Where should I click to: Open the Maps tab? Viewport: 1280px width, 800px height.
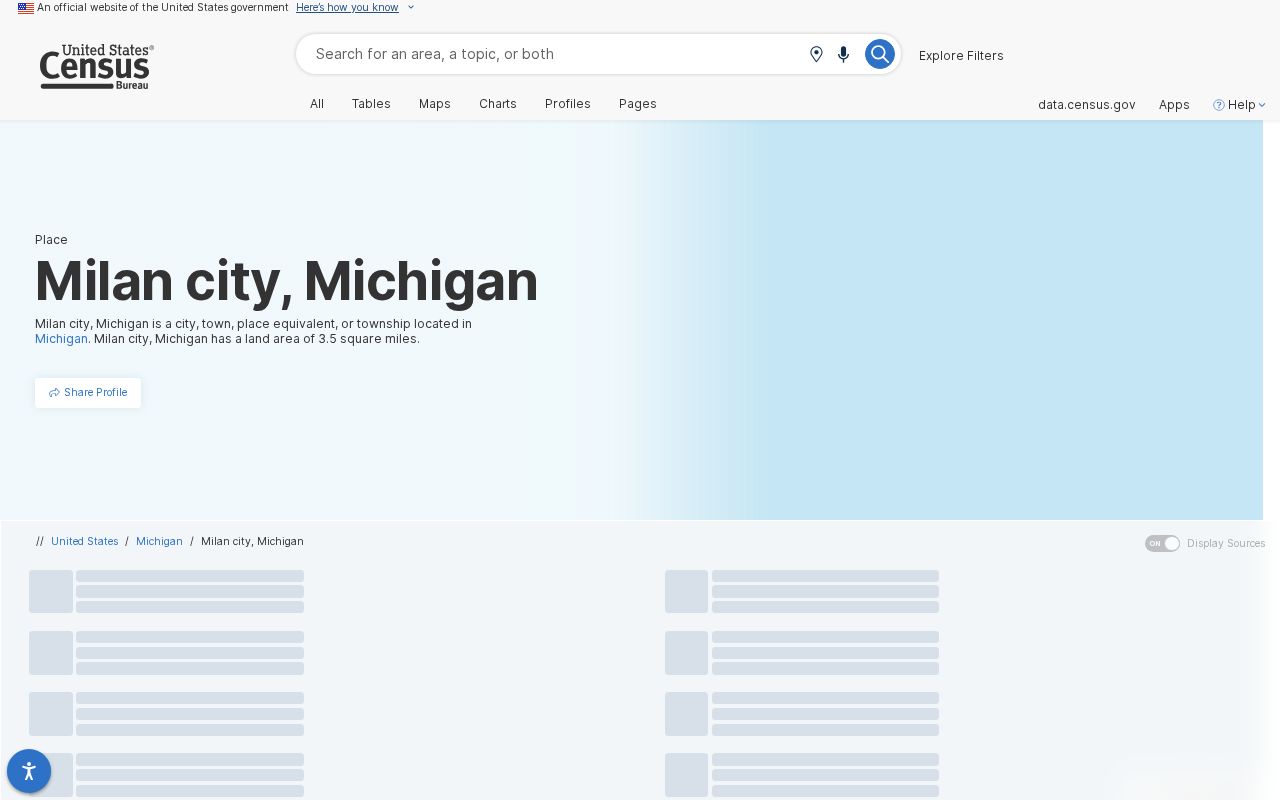coord(435,104)
